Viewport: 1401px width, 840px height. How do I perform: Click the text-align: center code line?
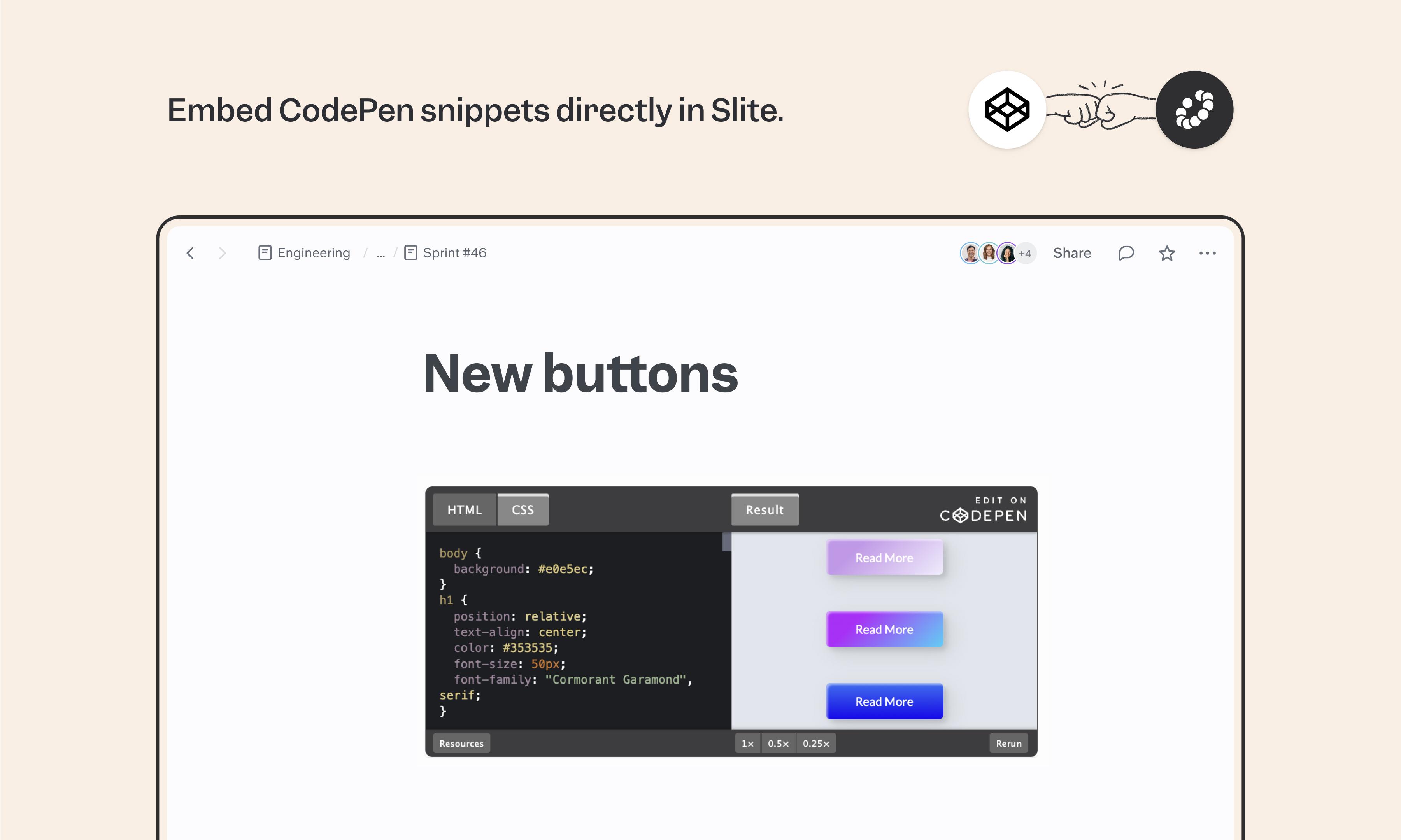point(520,632)
